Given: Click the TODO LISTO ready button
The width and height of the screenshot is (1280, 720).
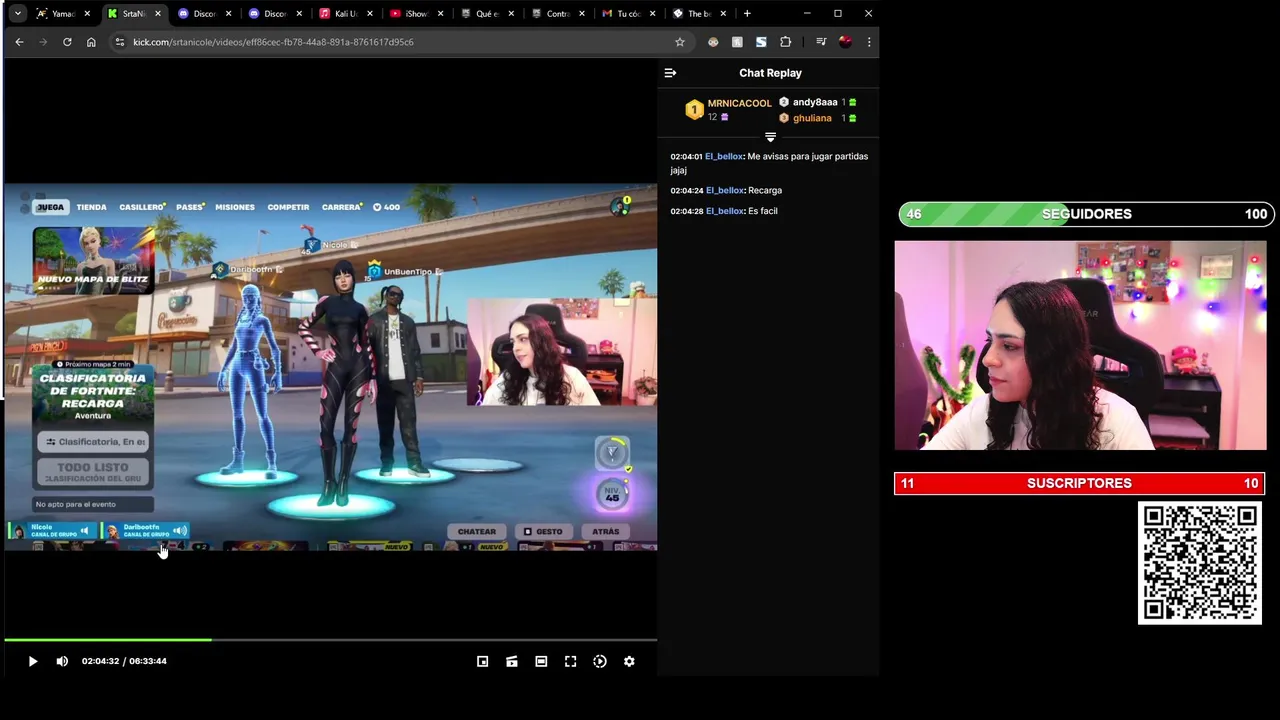Looking at the screenshot, I should coord(93,472).
